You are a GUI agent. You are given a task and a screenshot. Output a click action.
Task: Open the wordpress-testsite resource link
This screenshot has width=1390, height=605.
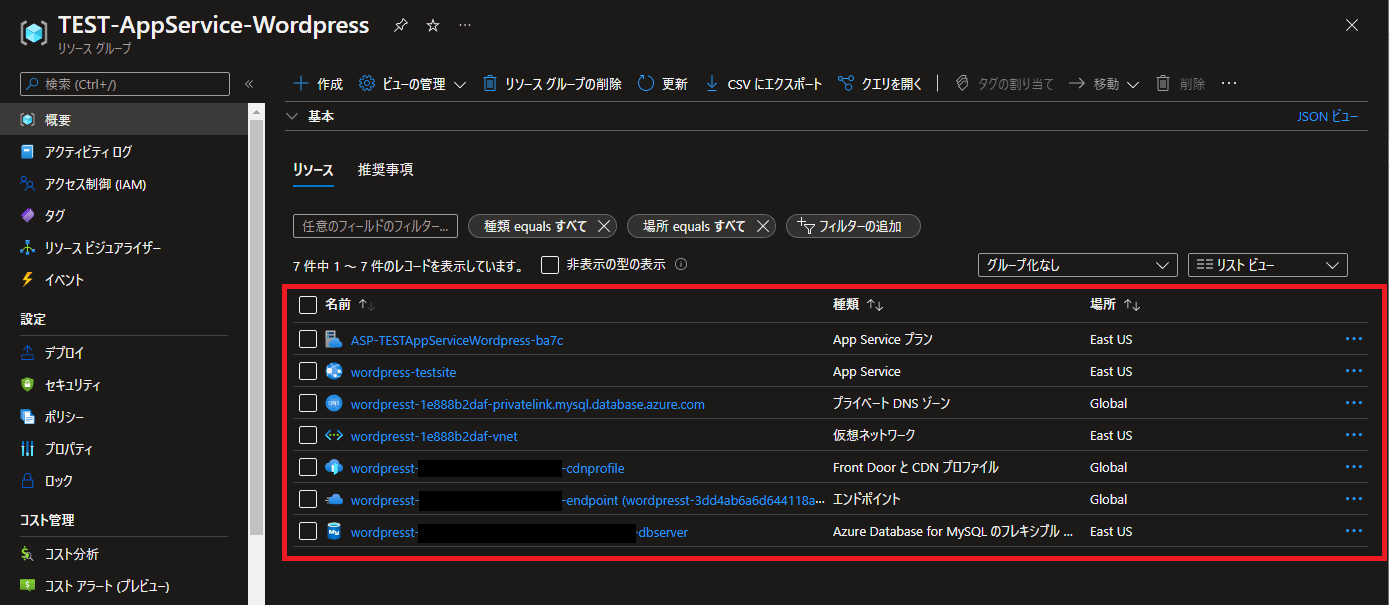point(403,372)
